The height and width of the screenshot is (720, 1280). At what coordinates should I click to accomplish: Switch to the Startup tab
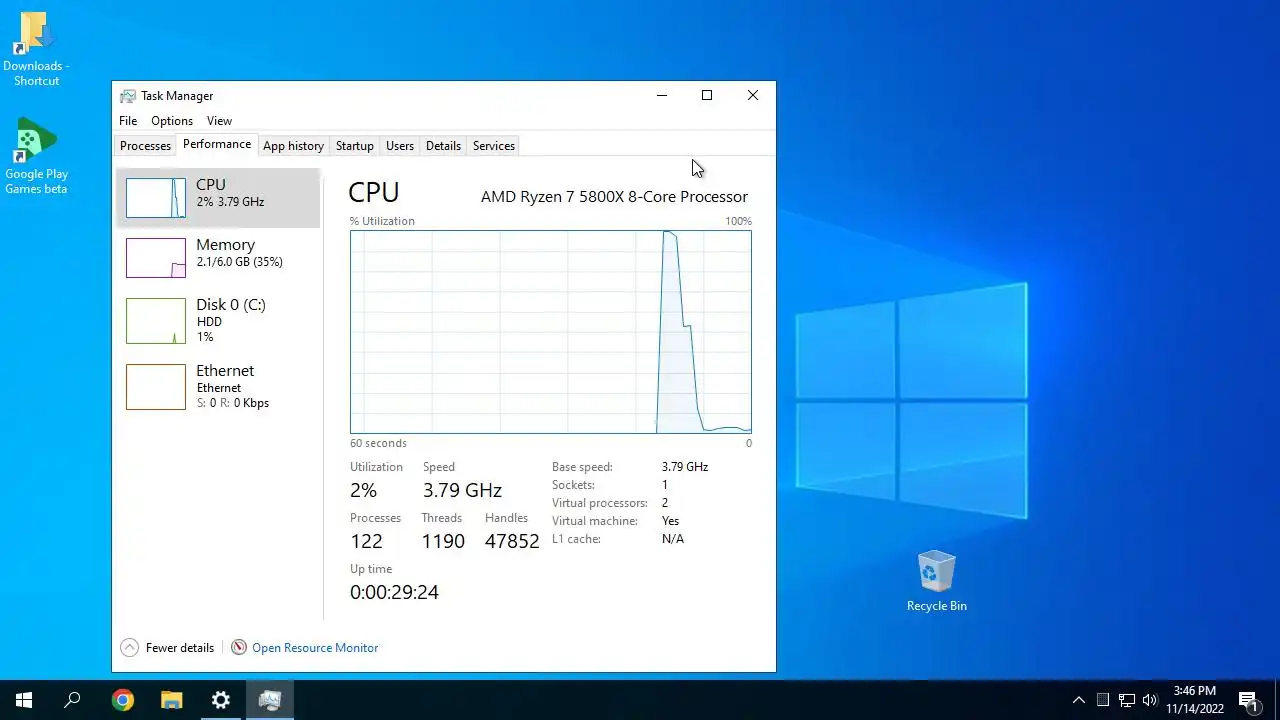pyautogui.click(x=354, y=146)
